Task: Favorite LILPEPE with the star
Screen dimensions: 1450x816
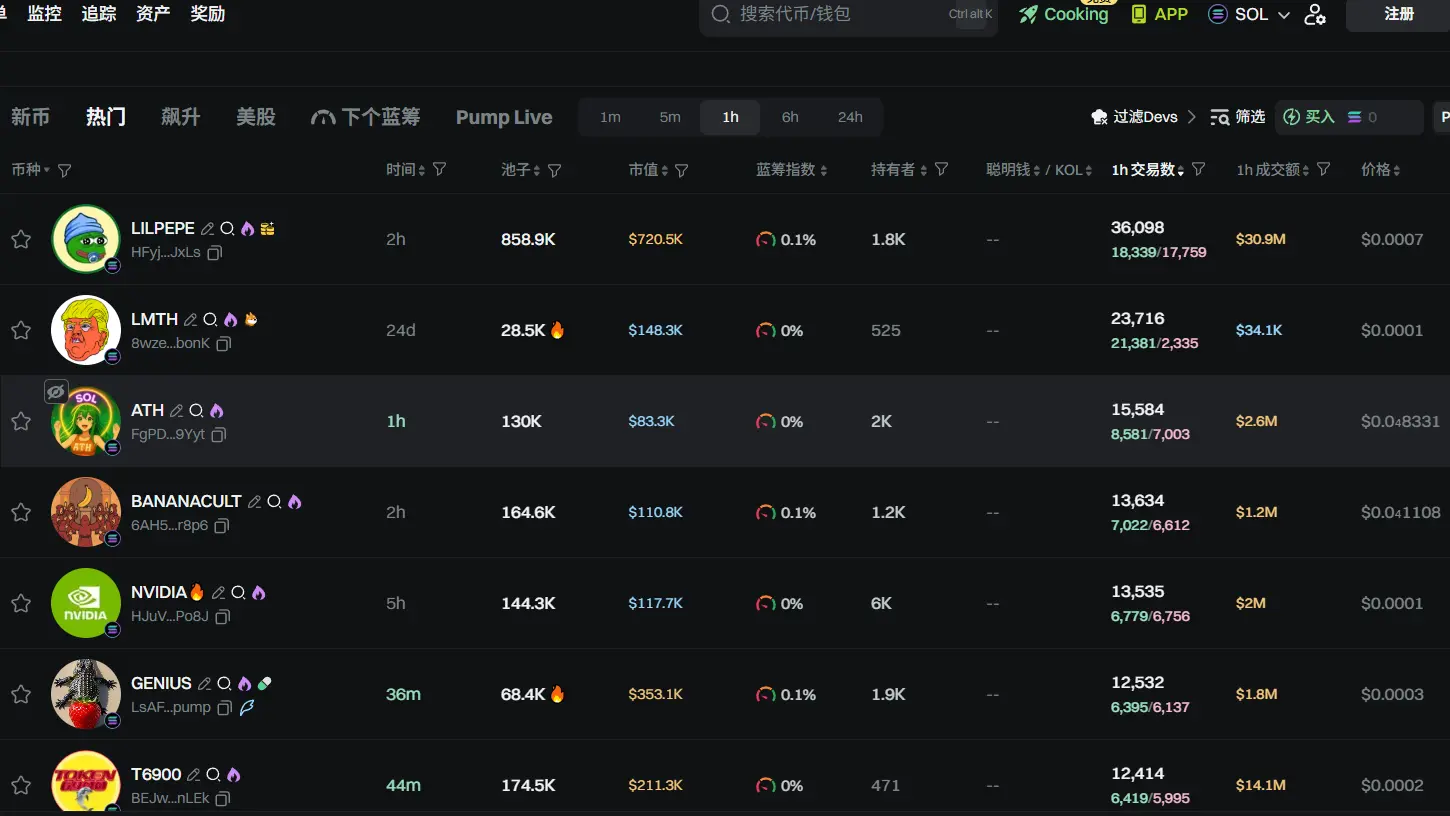Action: tap(21, 240)
